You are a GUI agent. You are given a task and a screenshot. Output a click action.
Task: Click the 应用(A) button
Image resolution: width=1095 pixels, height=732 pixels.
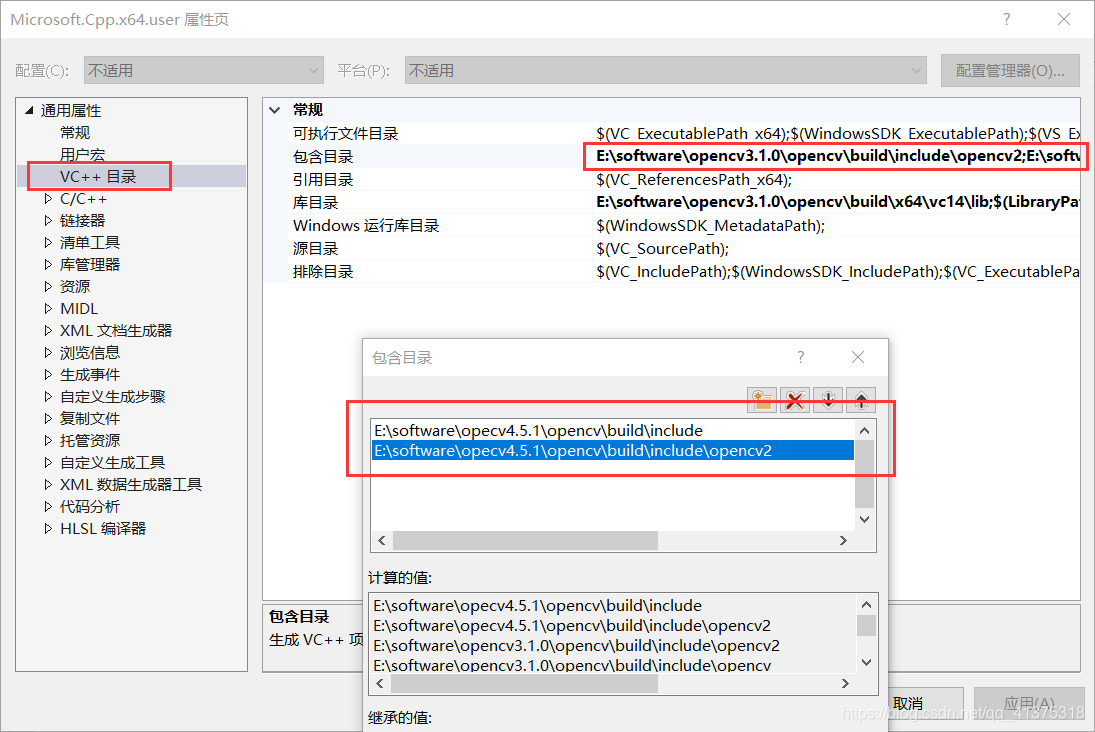click(x=1029, y=703)
